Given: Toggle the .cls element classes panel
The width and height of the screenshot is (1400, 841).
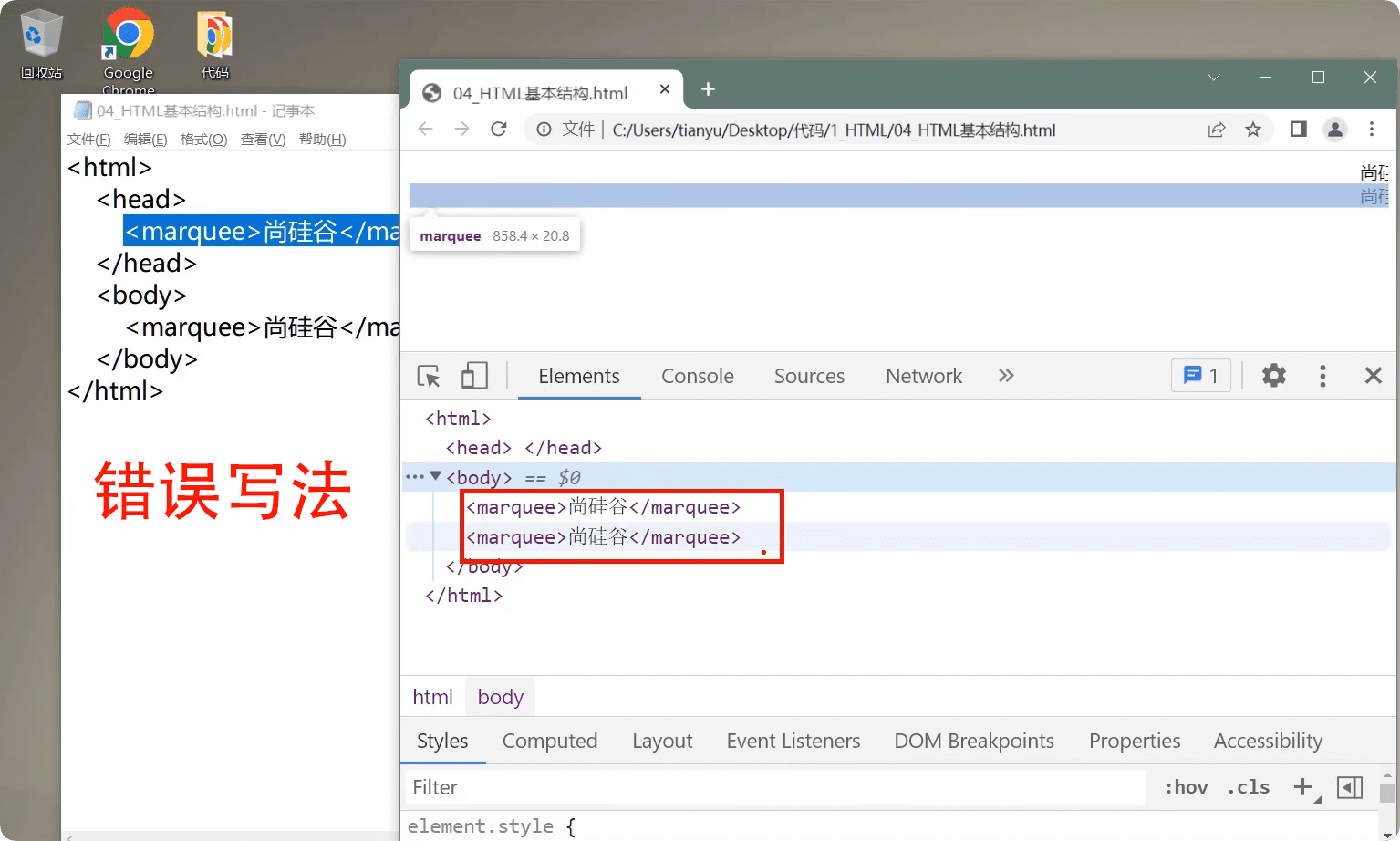Looking at the screenshot, I should click(x=1248, y=787).
